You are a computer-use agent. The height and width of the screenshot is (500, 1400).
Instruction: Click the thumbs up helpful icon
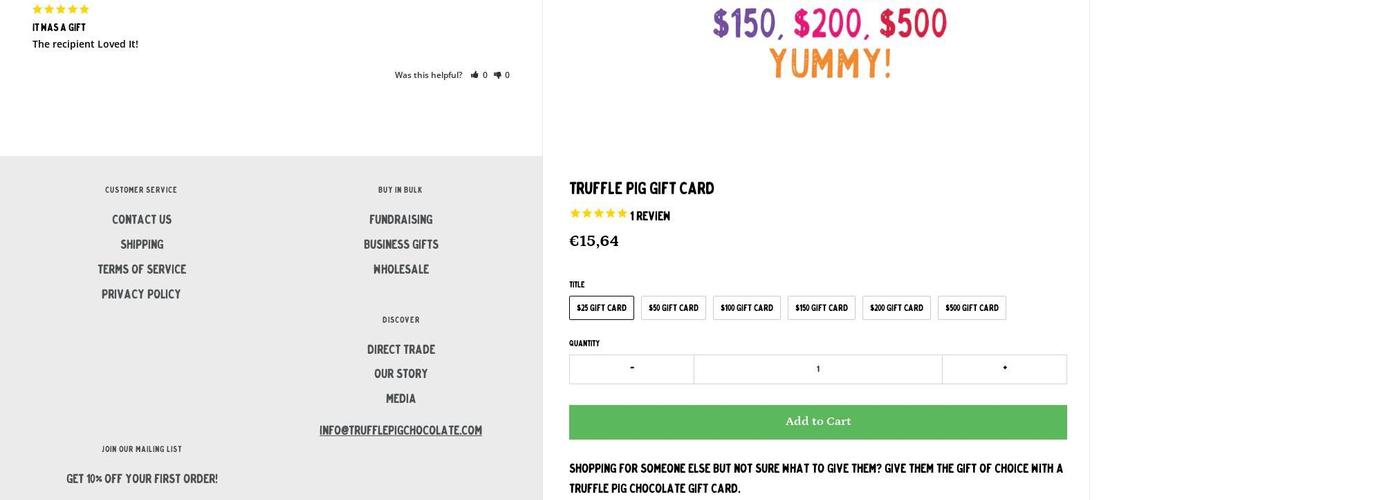[x=475, y=75]
